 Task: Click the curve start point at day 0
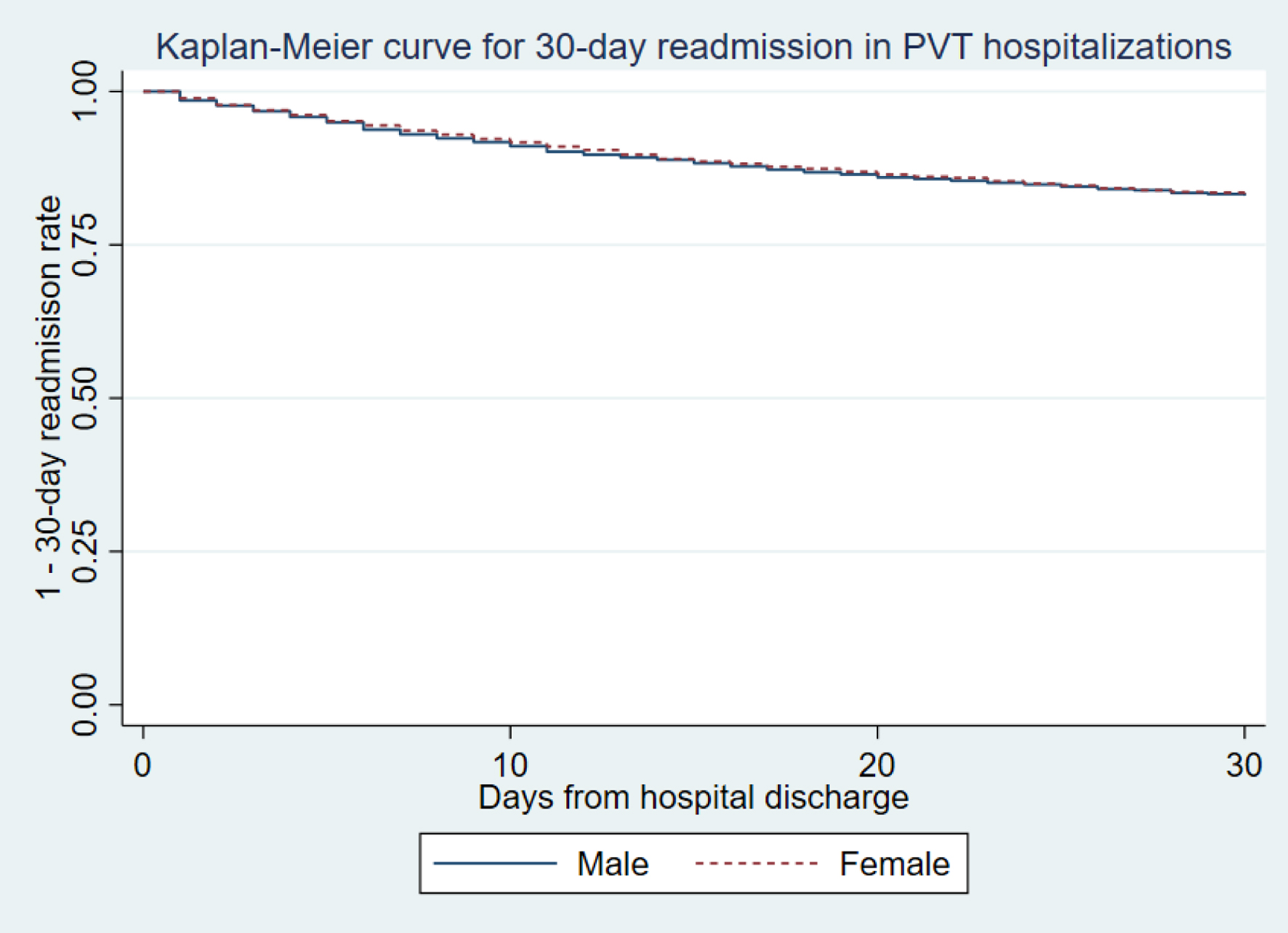tap(144, 92)
